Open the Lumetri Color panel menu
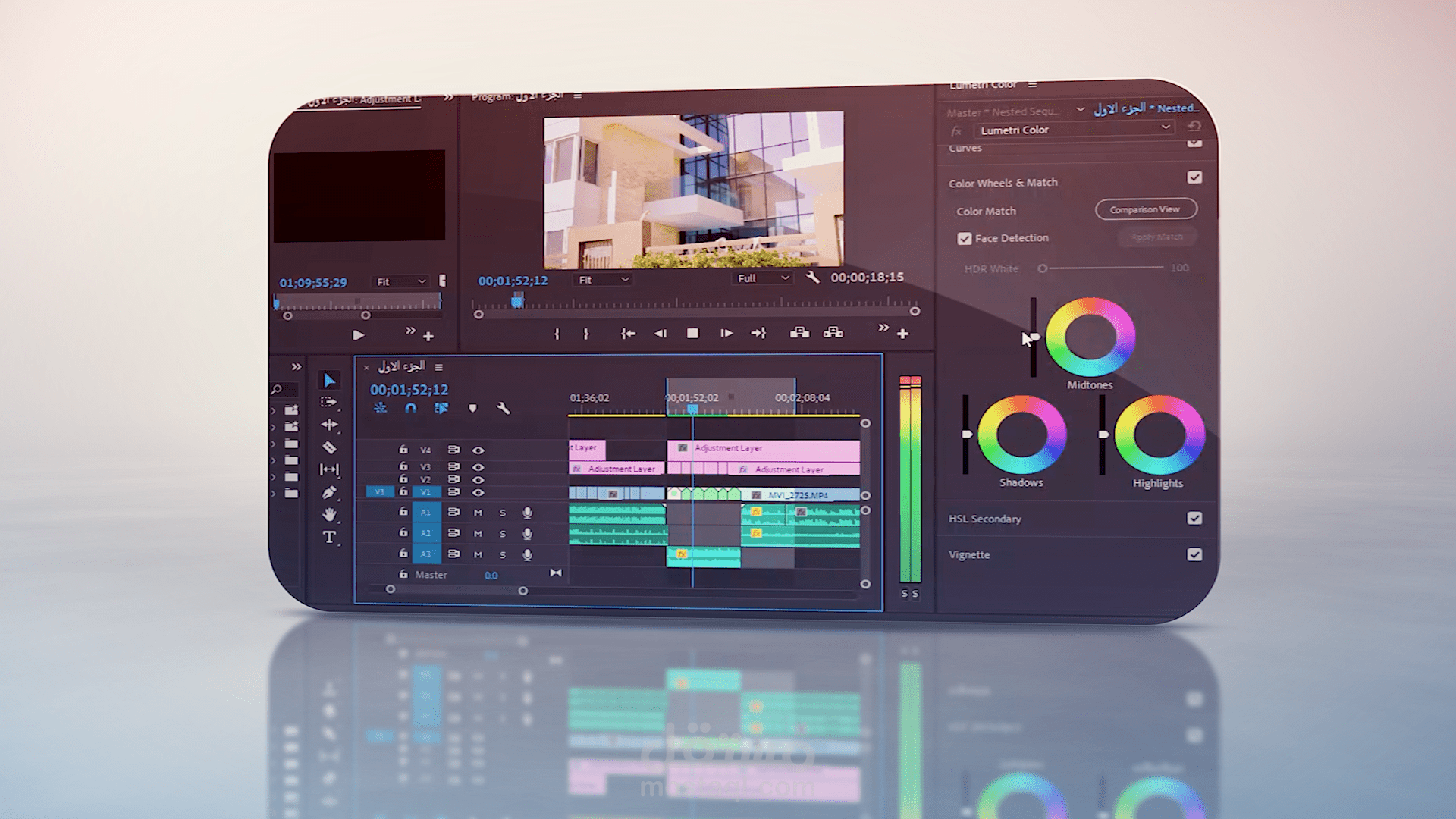The width and height of the screenshot is (1456, 819). click(x=1032, y=85)
